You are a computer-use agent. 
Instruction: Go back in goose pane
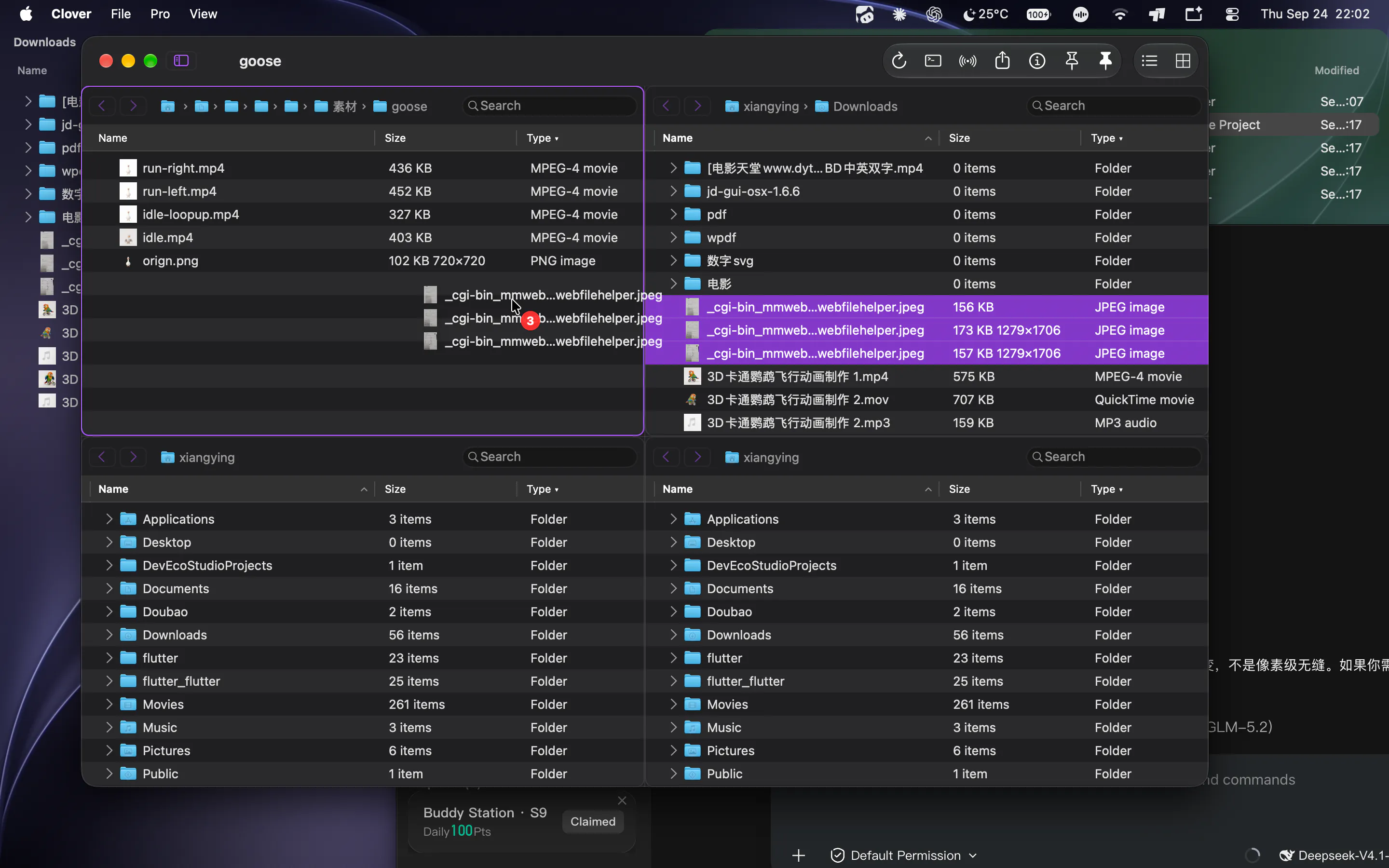102,106
